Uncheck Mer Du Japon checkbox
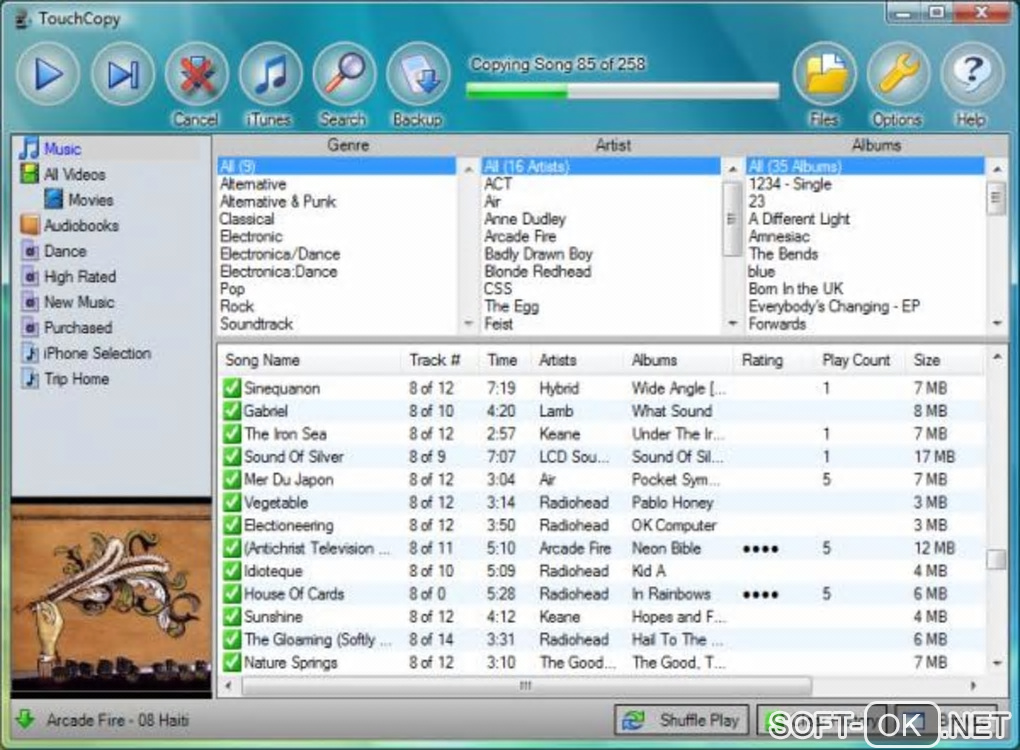The image size is (1020, 750). point(232,479)
